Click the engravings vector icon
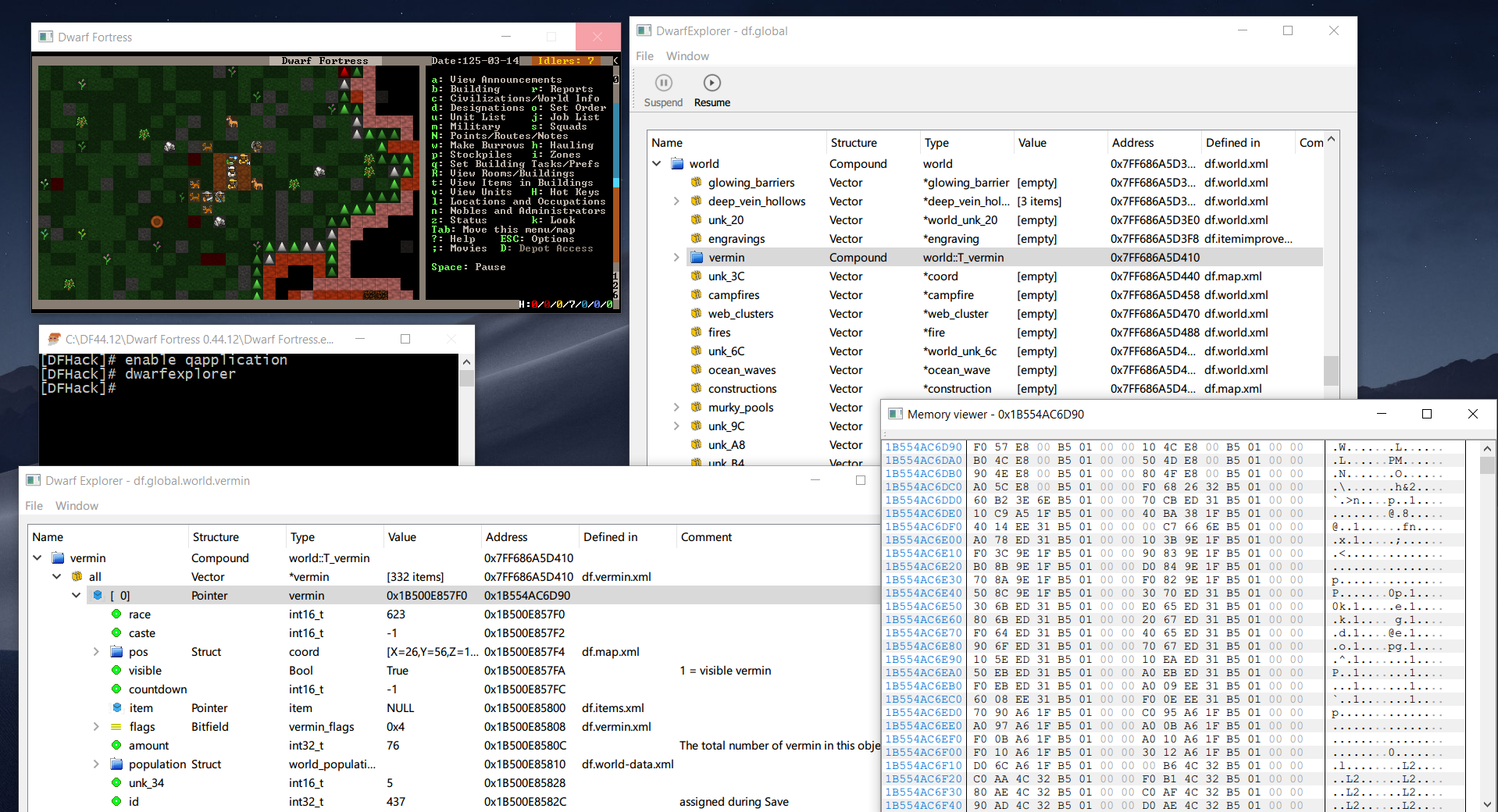Image resolution: width=1498 pixels, height=812 pixels. click(x=696, y=239)
